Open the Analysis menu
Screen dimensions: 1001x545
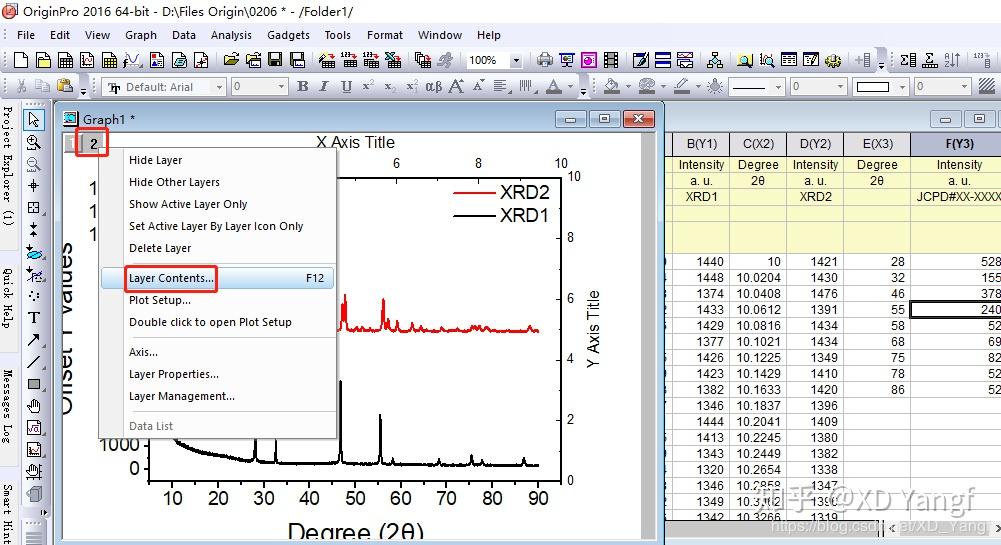[x=231, y=35]
